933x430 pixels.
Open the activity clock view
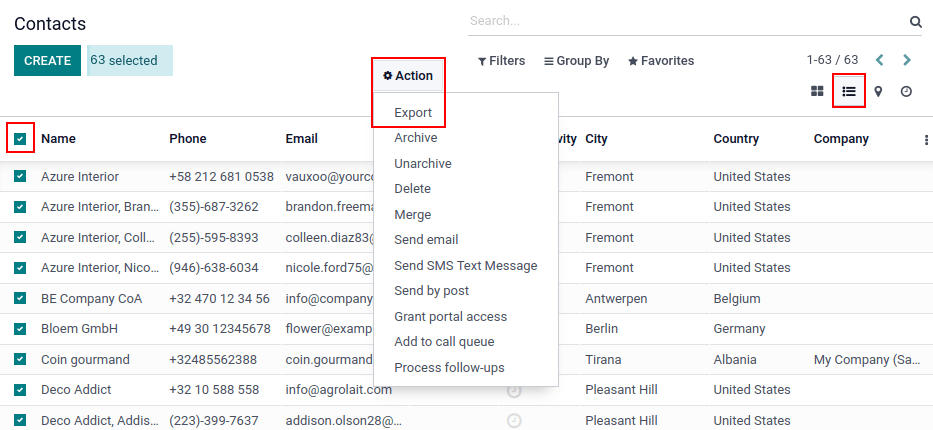[x=906, y=91]
